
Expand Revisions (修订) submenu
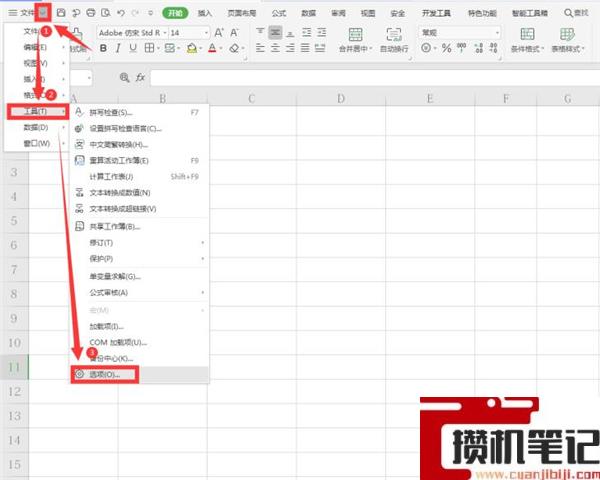(x=140, y=243)
